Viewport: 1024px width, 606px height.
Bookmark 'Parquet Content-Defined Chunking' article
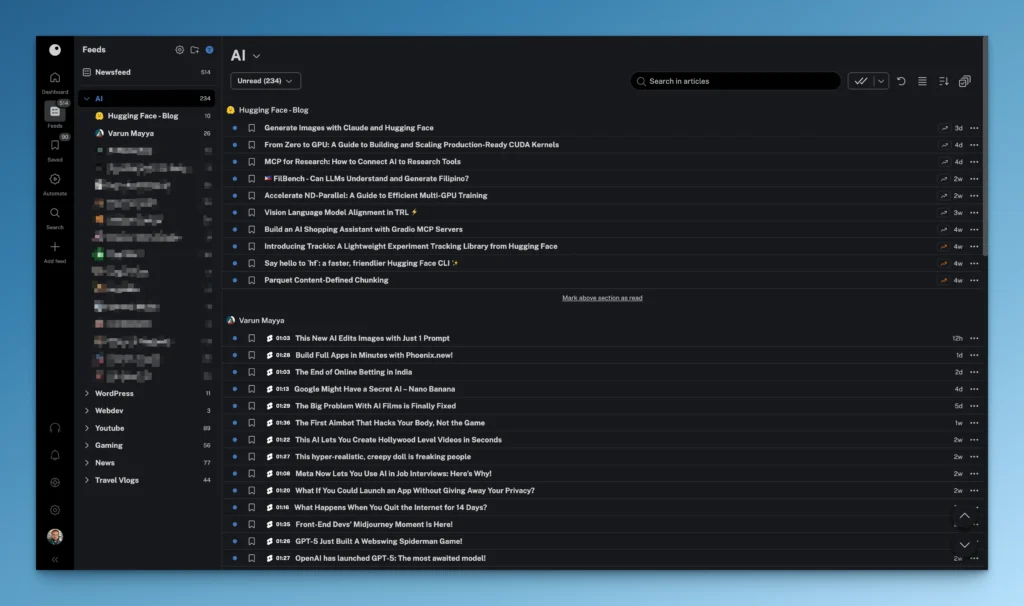(251, 280)
